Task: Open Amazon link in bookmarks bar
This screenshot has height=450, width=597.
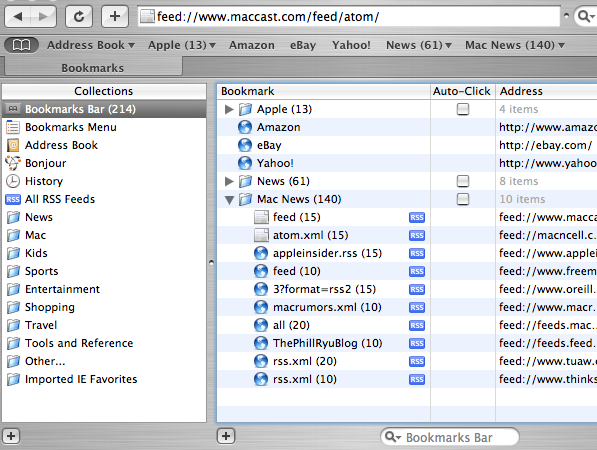Action: point(252,45)
